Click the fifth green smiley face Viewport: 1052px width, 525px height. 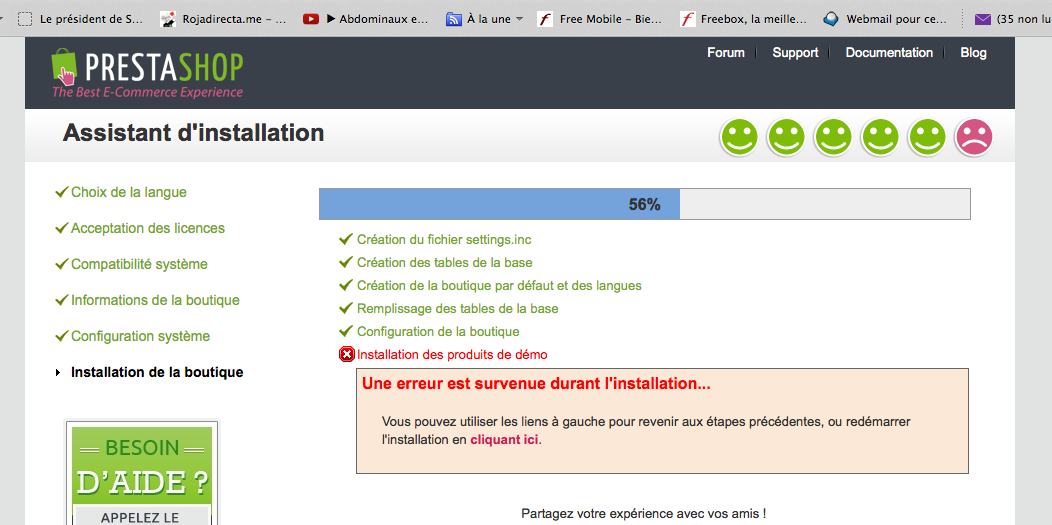(927, 137)
